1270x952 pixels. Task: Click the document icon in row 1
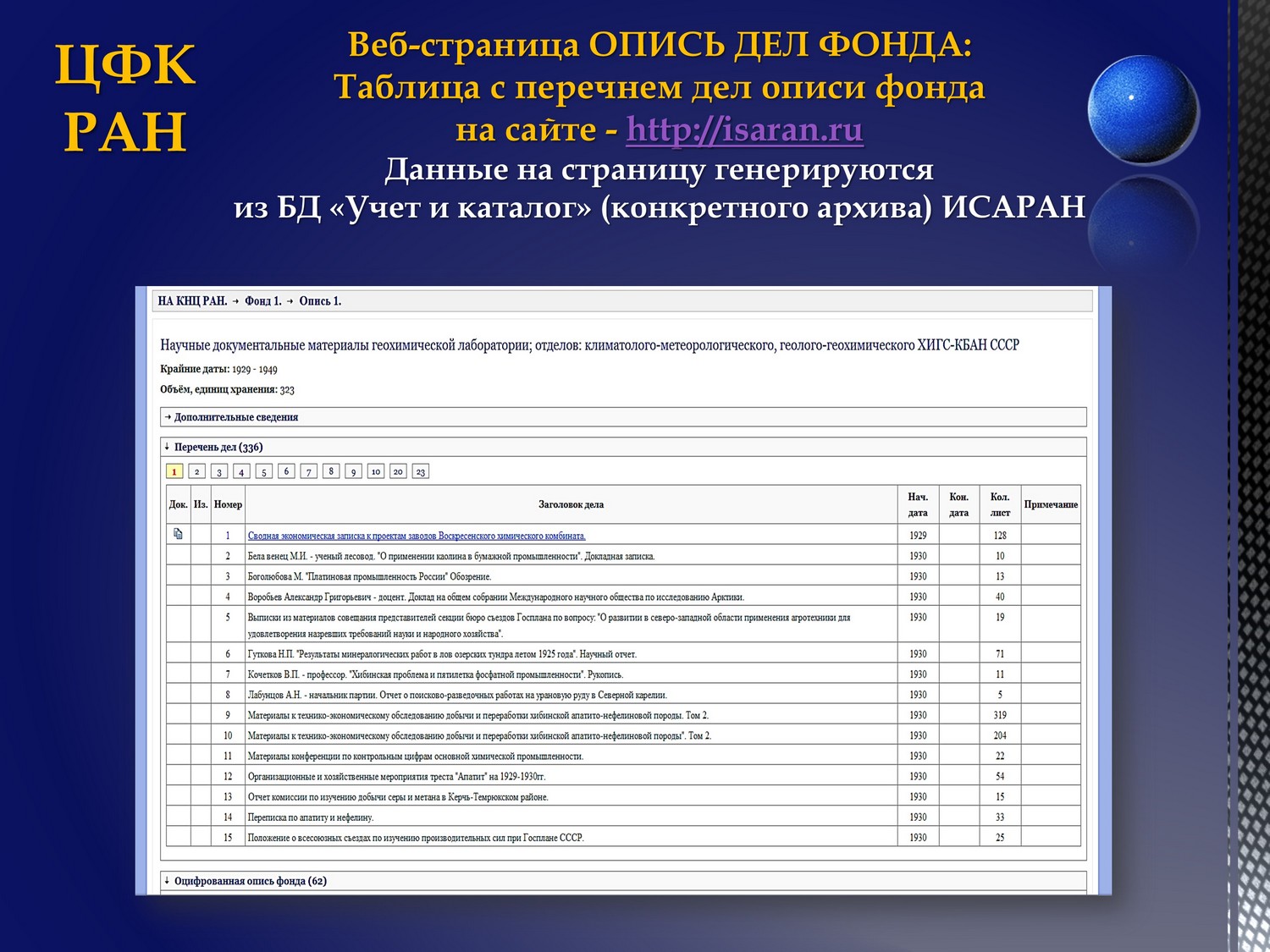[x=178, y=534]
